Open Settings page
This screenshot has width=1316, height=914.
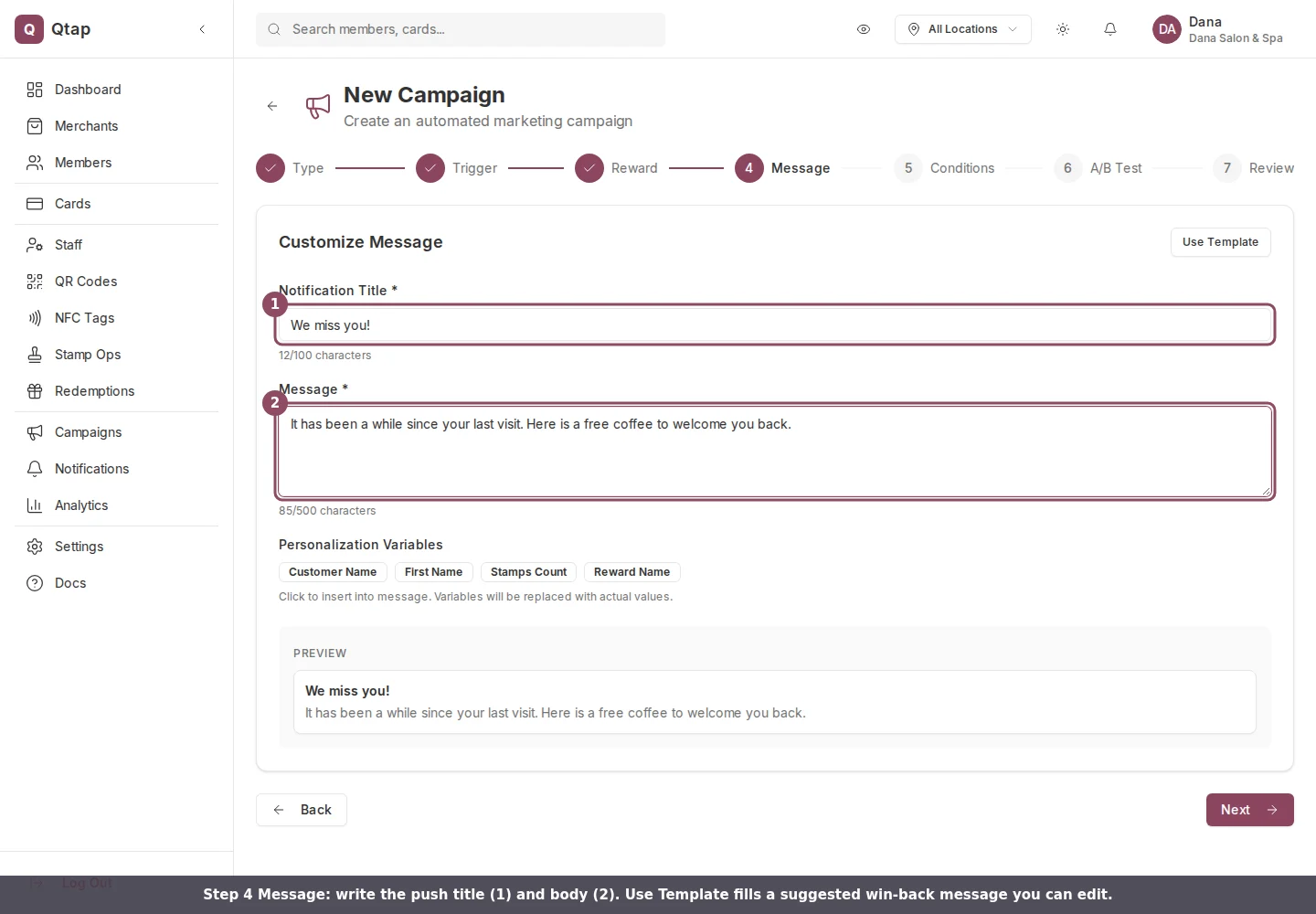coord(117,547)
